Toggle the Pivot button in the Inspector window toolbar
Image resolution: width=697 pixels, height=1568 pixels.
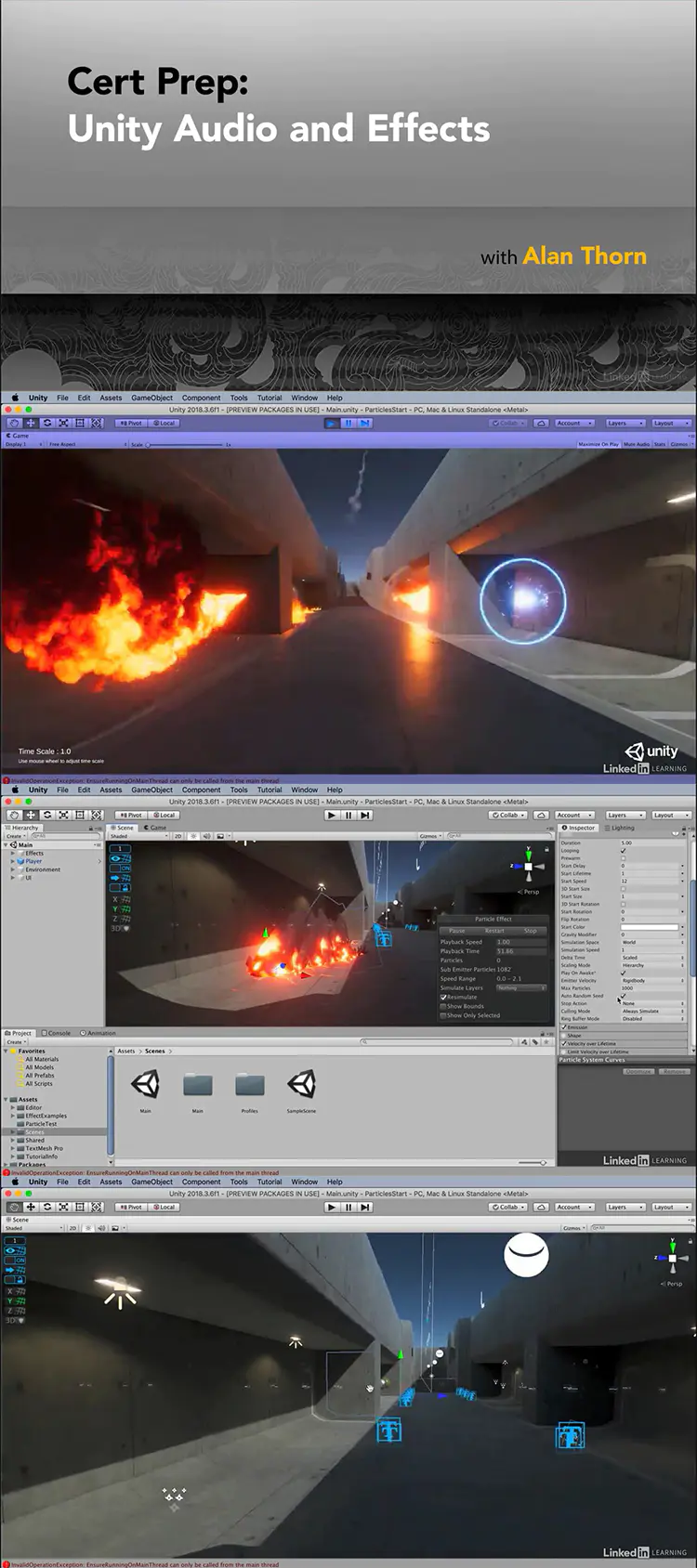click(x=132, y=815)
